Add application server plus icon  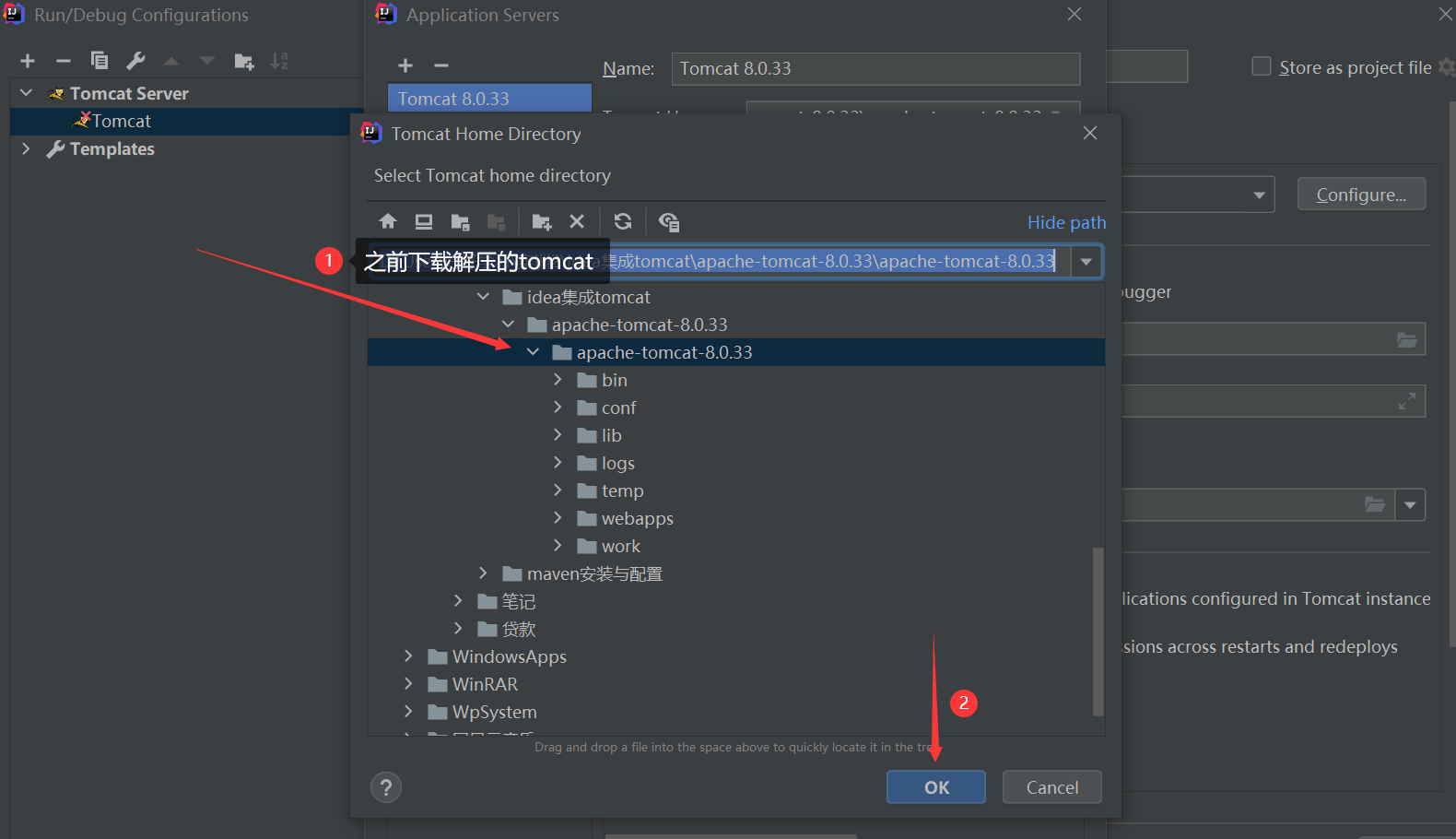tap(405, 65)
